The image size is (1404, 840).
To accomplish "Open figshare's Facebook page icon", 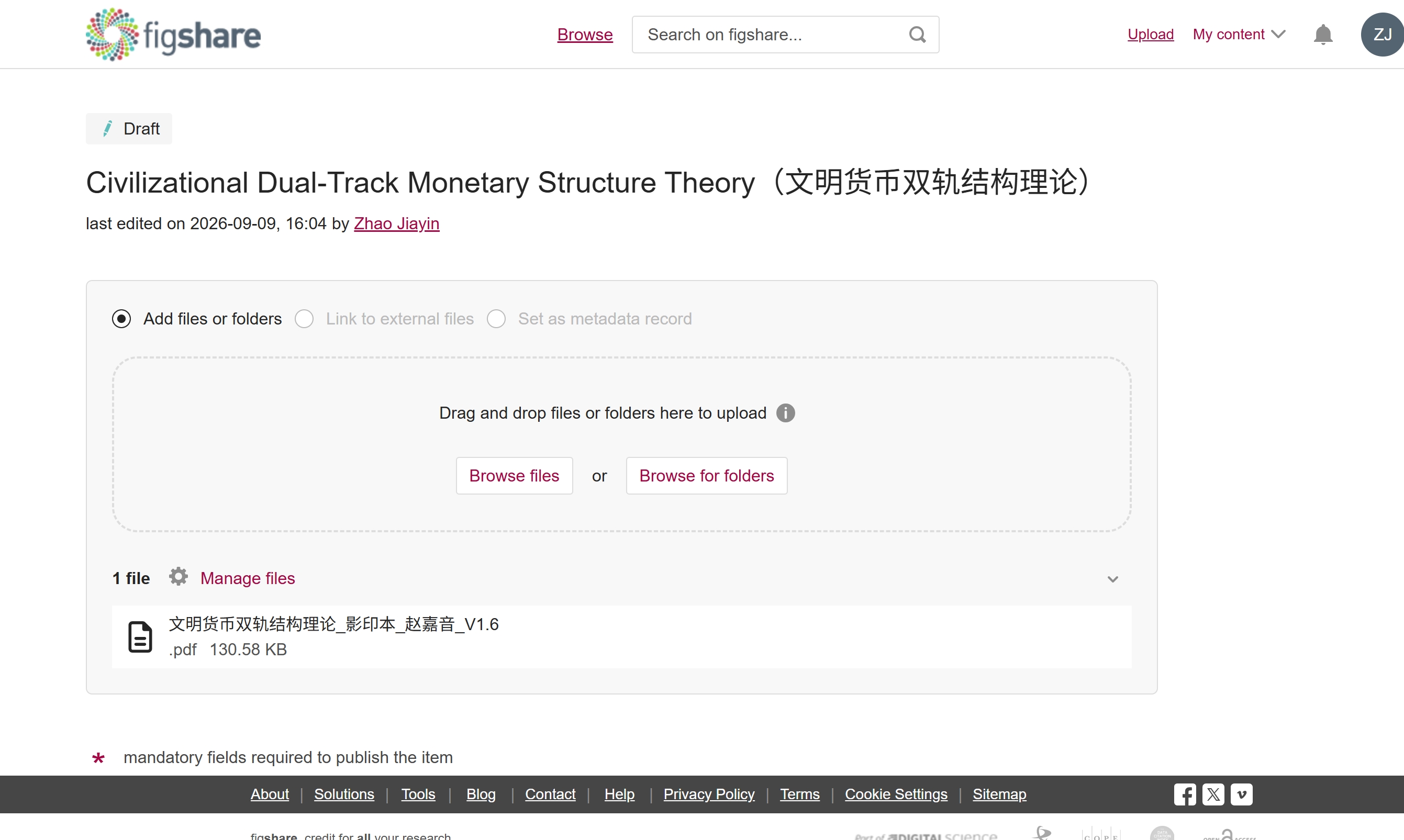I will click(x=1184, y=794).
